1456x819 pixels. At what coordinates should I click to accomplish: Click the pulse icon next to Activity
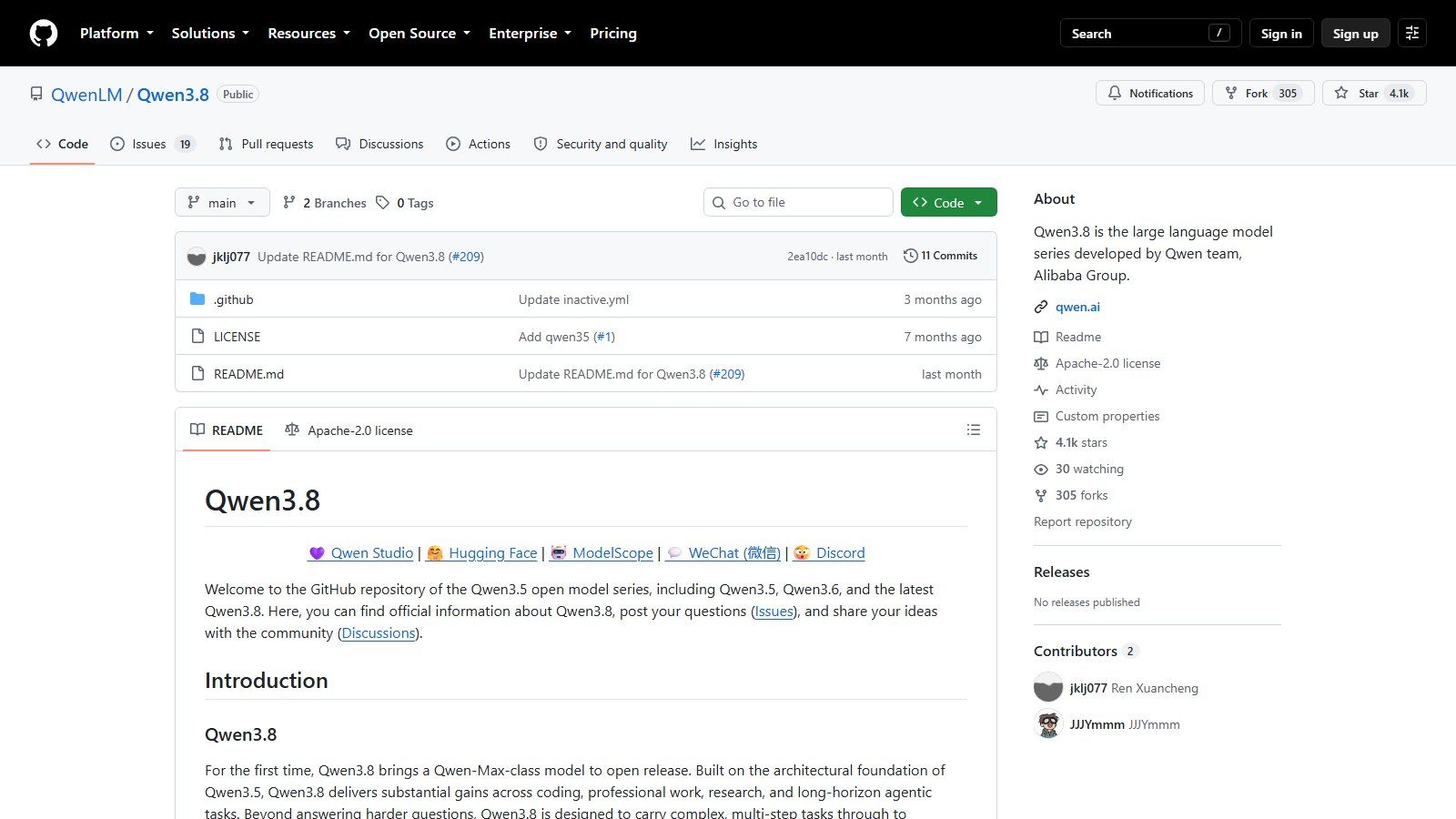[x=1041, y=390]
